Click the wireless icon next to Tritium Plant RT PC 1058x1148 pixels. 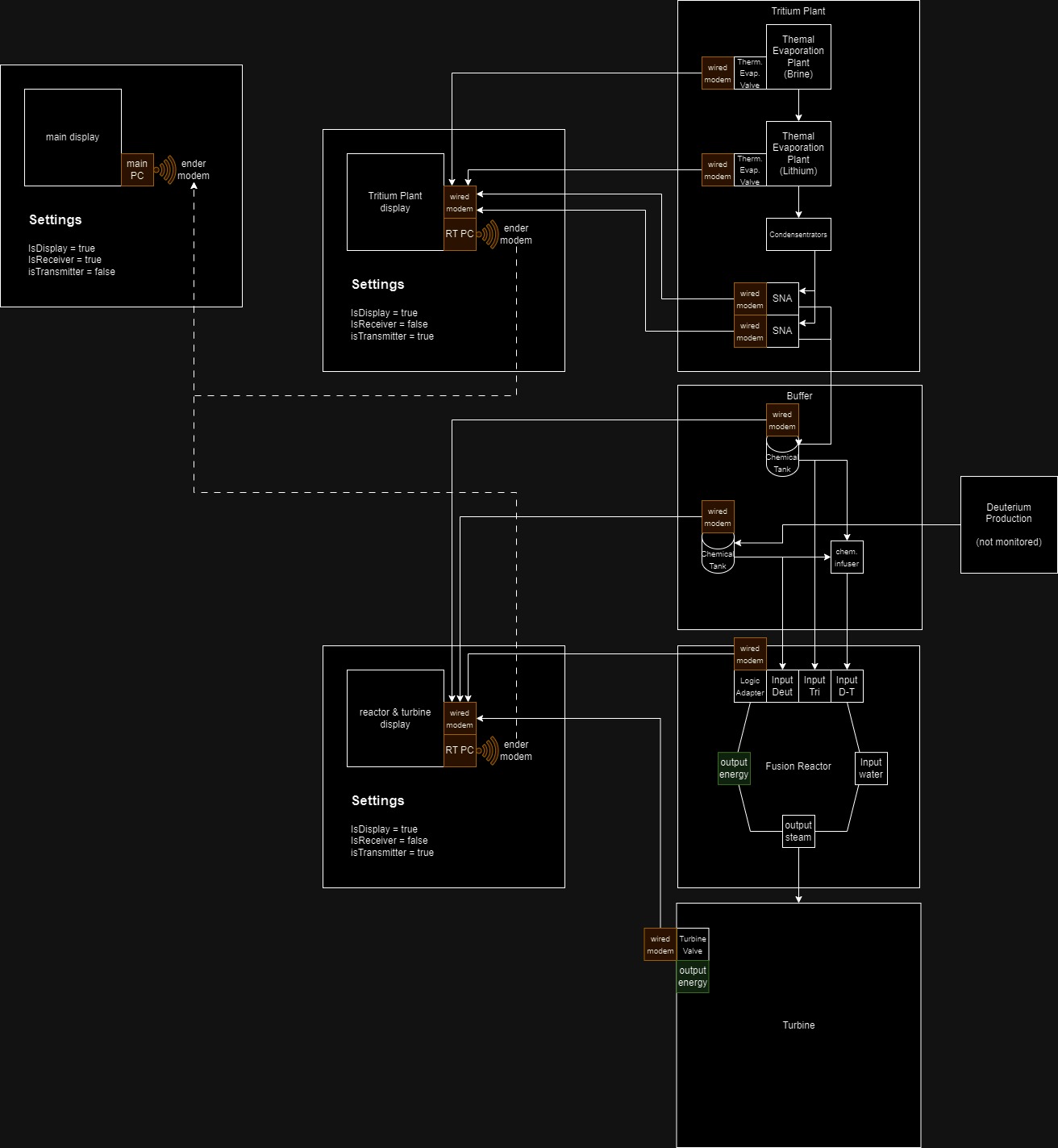(x=488, y=234)
